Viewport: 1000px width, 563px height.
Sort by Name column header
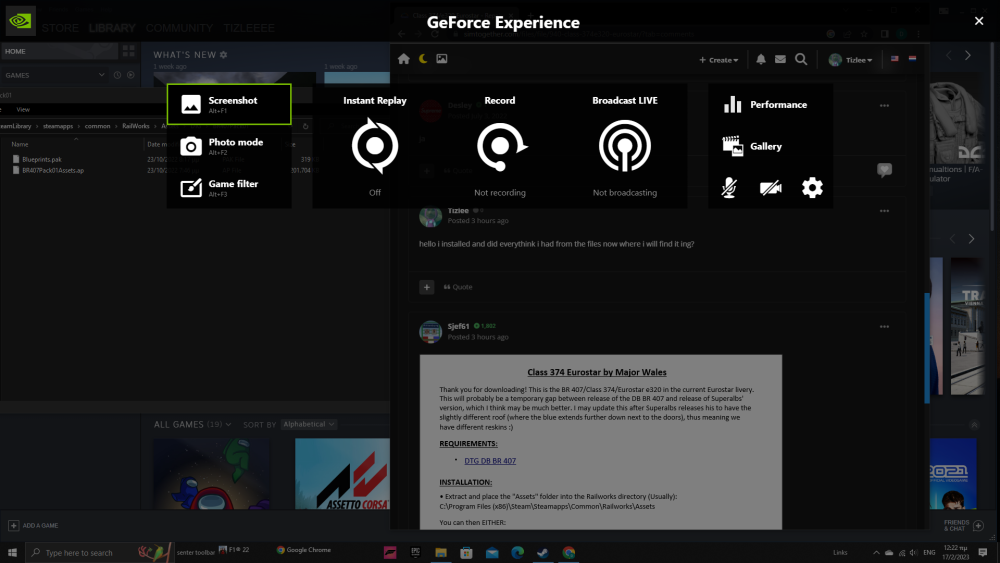(20, 144)
